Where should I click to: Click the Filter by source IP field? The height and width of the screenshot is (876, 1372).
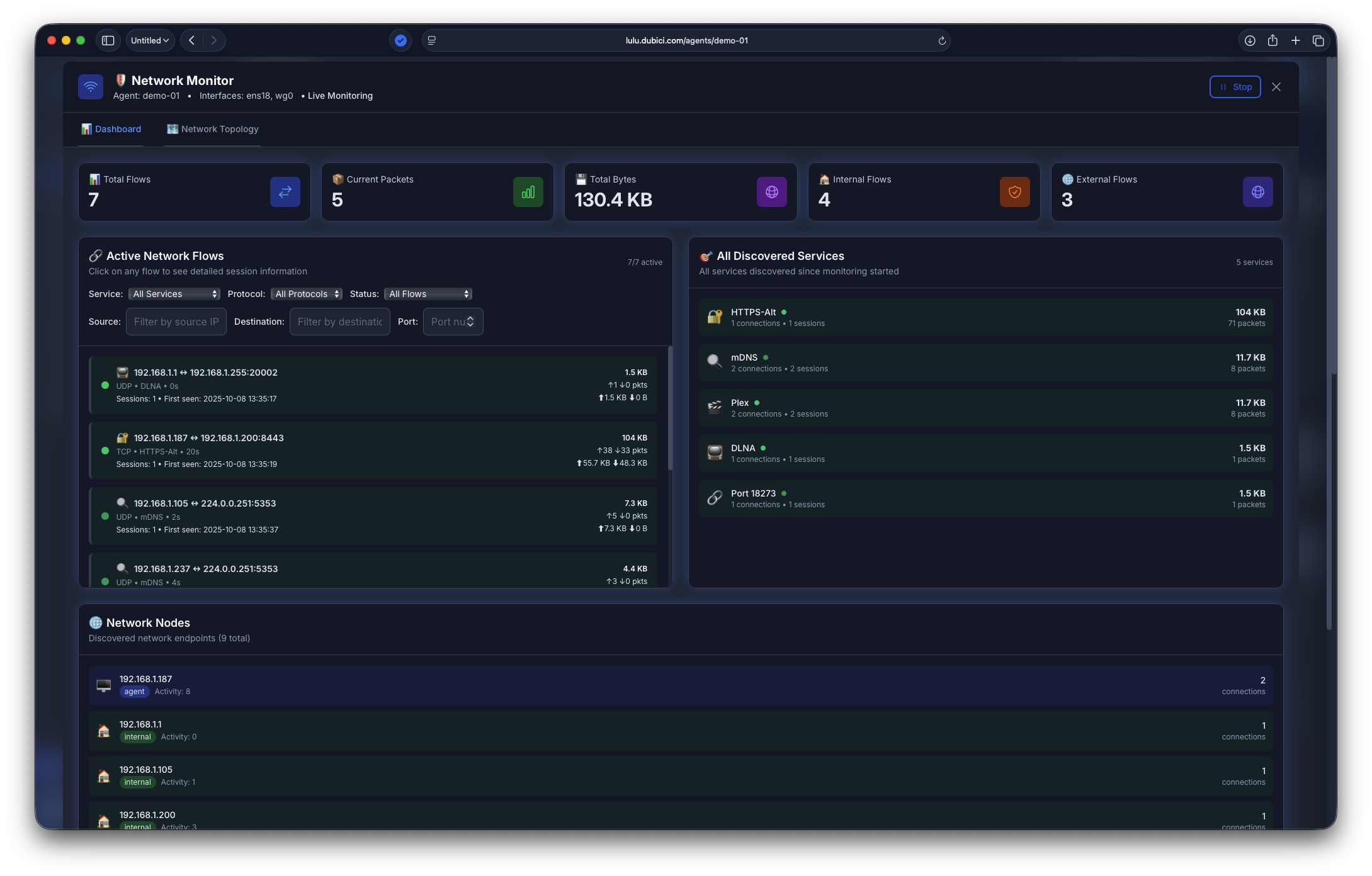coord(176,321)
